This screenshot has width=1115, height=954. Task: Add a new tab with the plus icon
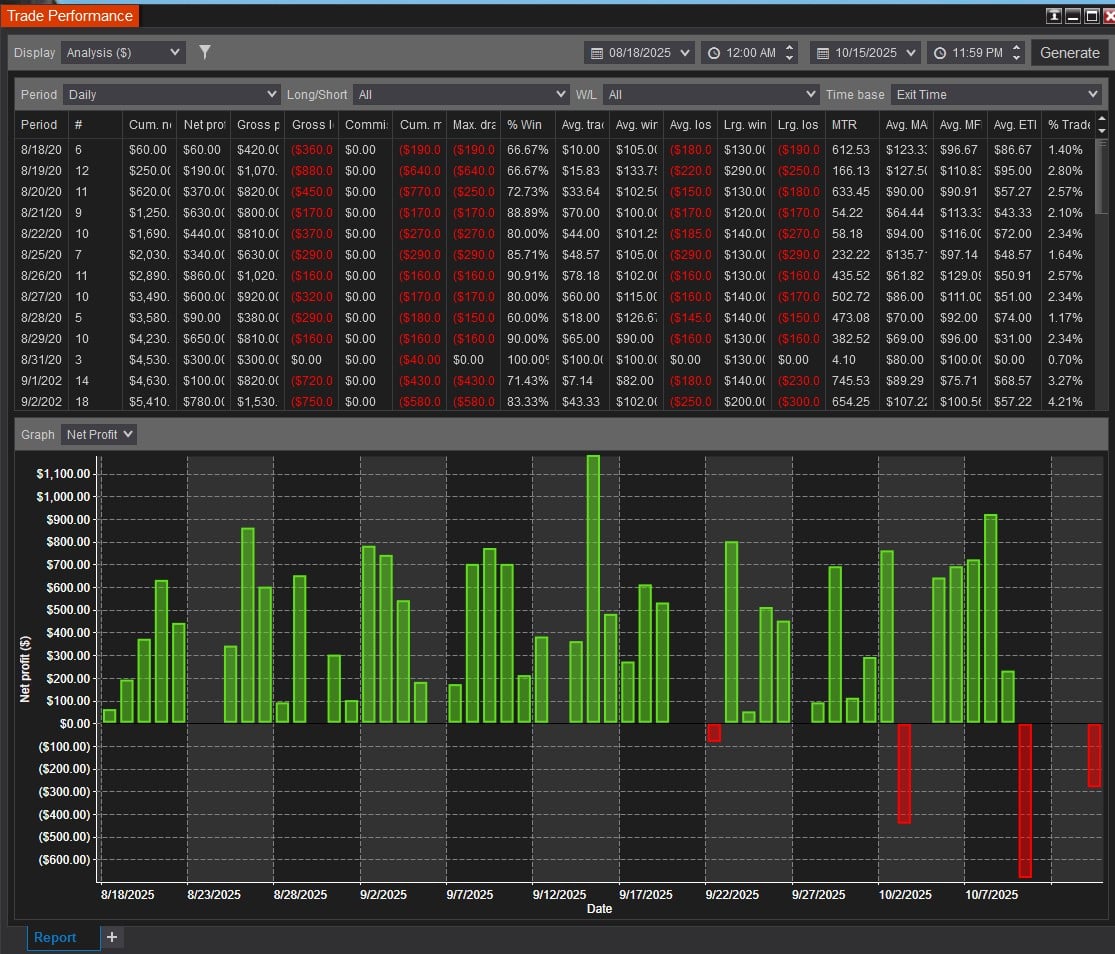(112, 937)
